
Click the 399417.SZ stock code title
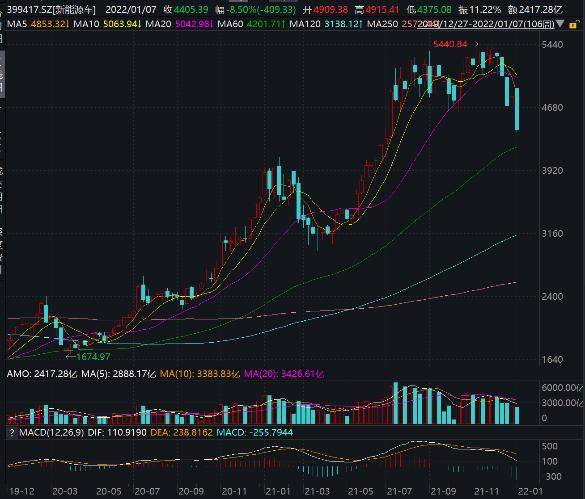click(x=51, y=9)
